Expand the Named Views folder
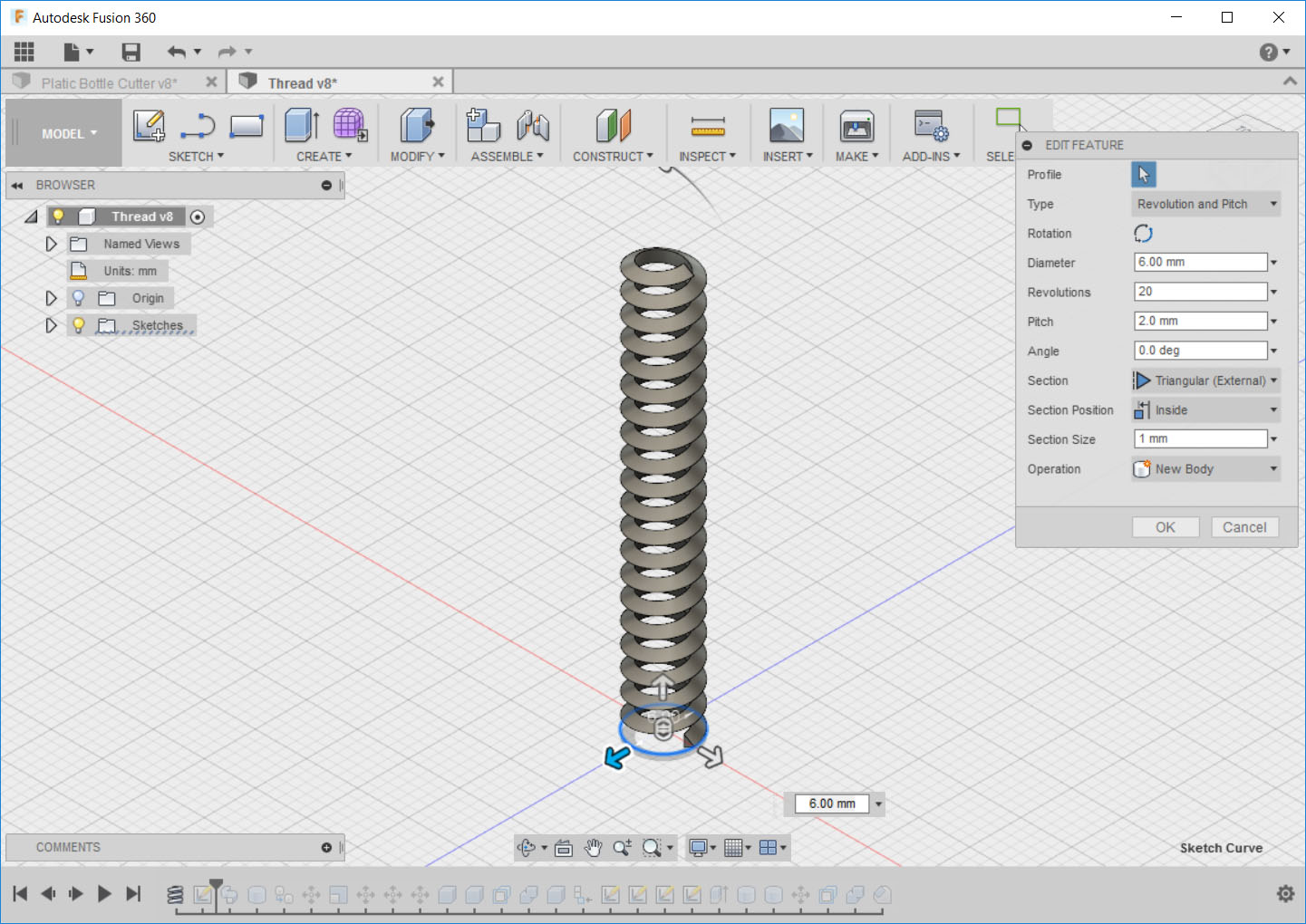The width and height of the screenshot is (1306, 924). (51, 244)
